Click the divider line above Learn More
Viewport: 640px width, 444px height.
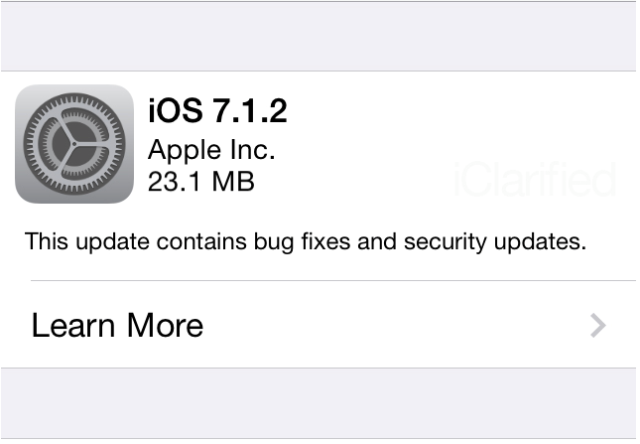click(x=333, y=280)
